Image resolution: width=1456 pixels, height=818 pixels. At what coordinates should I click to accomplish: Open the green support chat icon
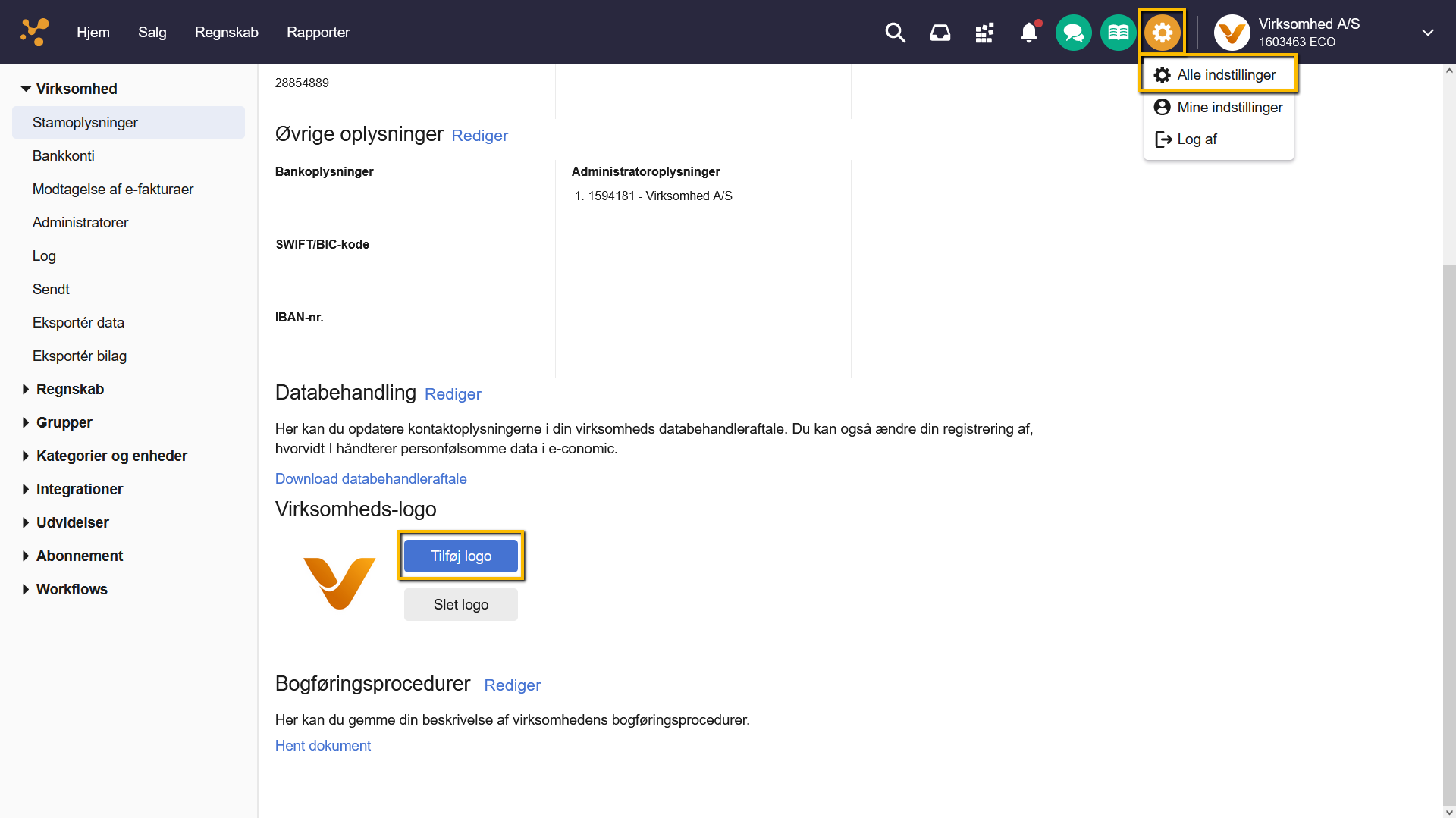pos(1072,32)
